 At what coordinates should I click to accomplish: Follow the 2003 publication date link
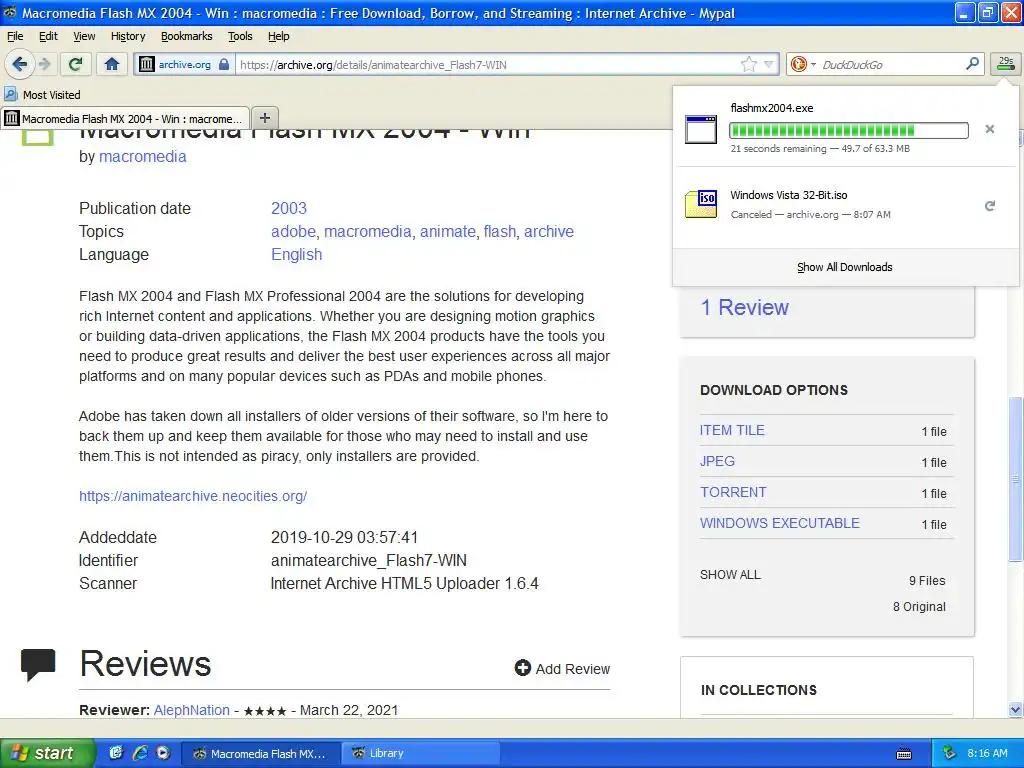point(289,208)
